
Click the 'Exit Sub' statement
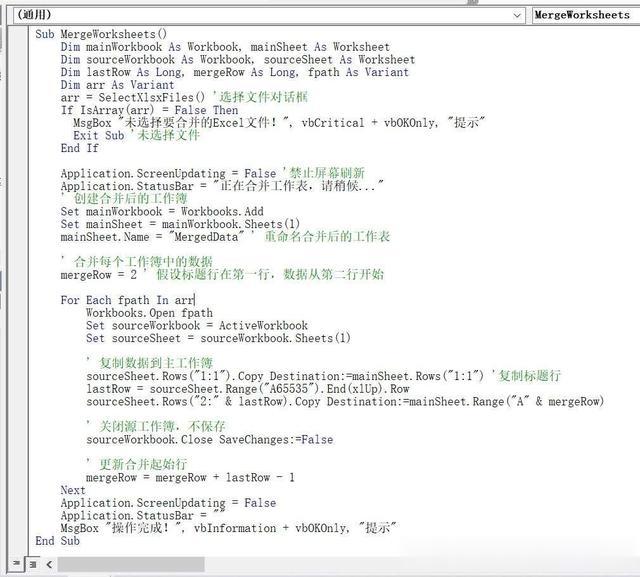tap(99, 135)
